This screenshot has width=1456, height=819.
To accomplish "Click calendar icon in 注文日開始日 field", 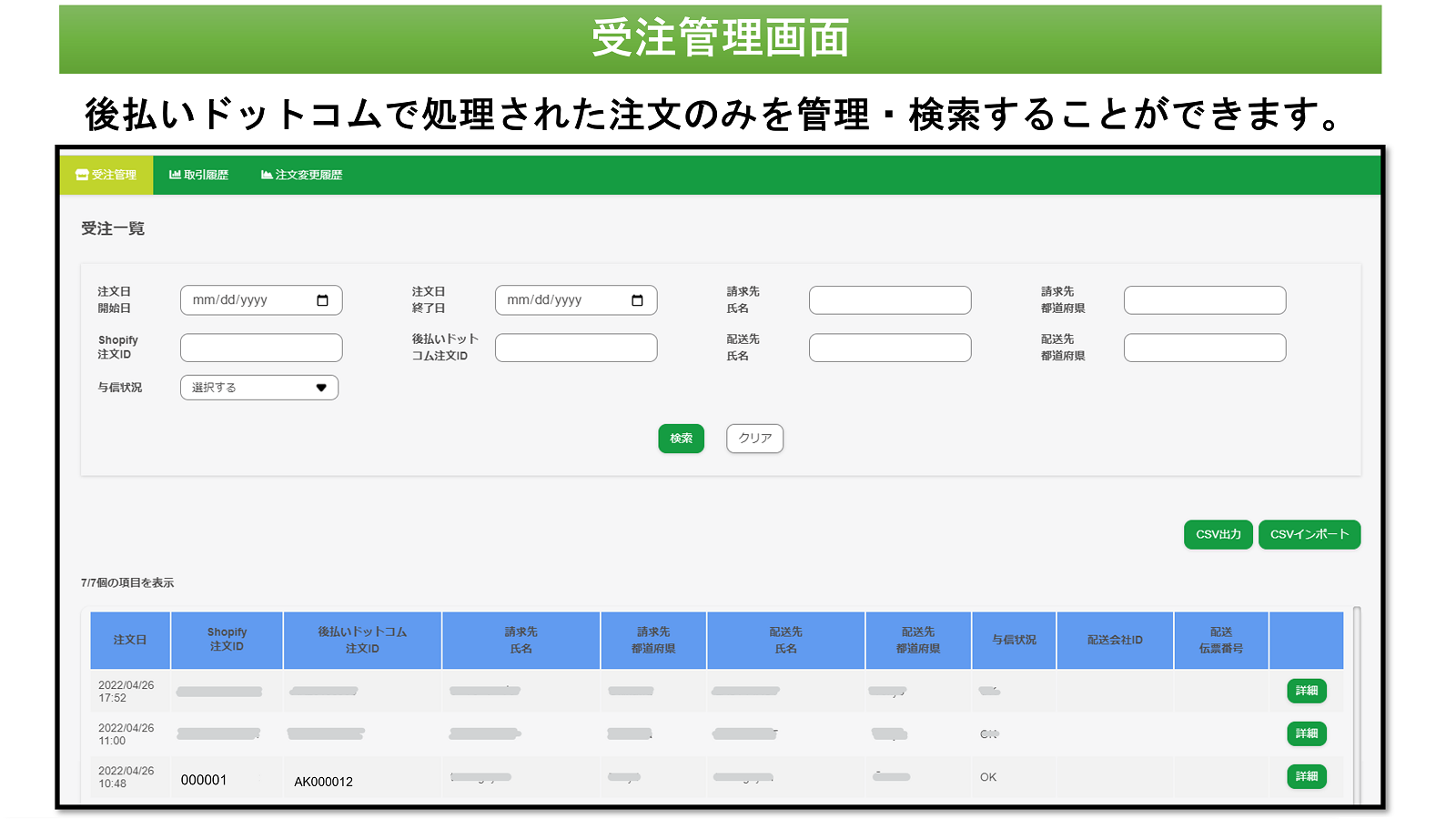I will (x=322, y=300).
